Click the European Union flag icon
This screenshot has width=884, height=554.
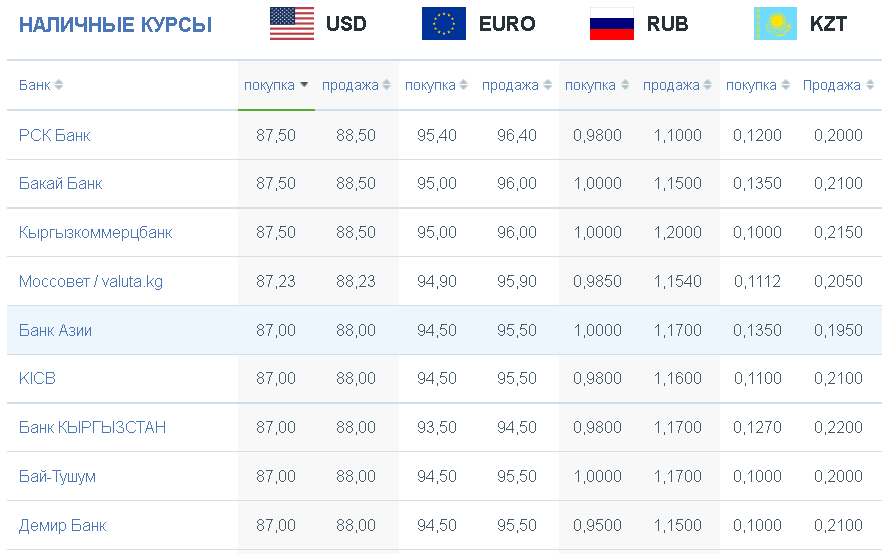coord(444,24)
